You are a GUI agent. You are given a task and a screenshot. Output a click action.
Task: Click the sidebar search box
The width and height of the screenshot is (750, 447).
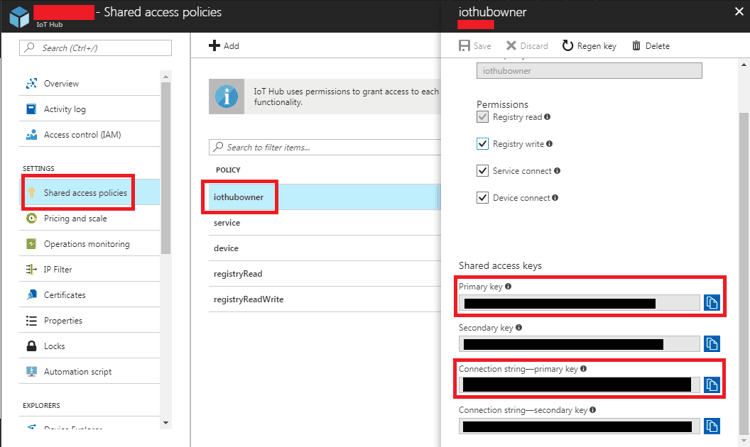96,48
